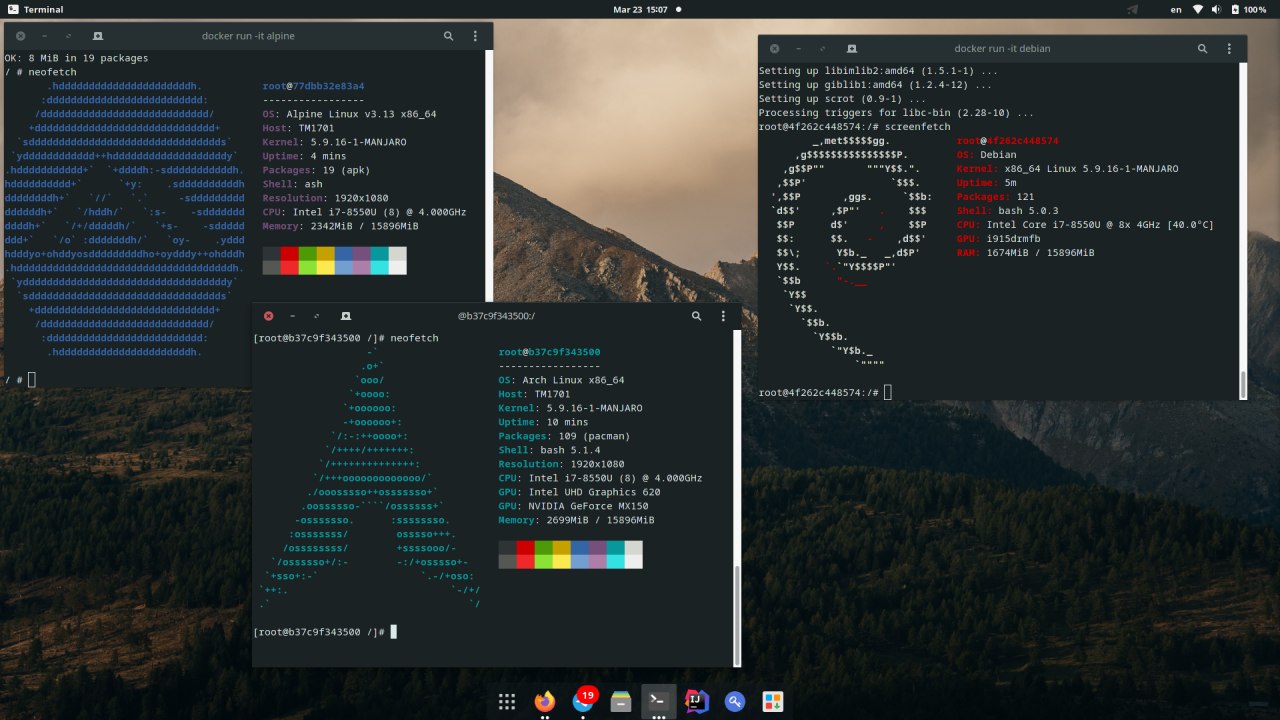Click 'Memory: 2699MiB / 15896MiB' line
Image resolution: width=1280 pixels, height=720 pixels.
click(577, 520)
